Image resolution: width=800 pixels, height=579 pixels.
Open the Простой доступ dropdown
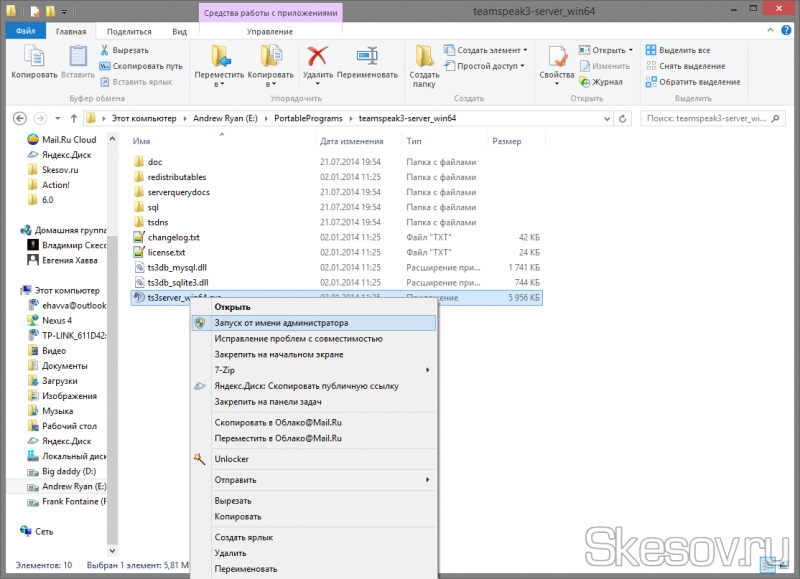click(487, 66)
